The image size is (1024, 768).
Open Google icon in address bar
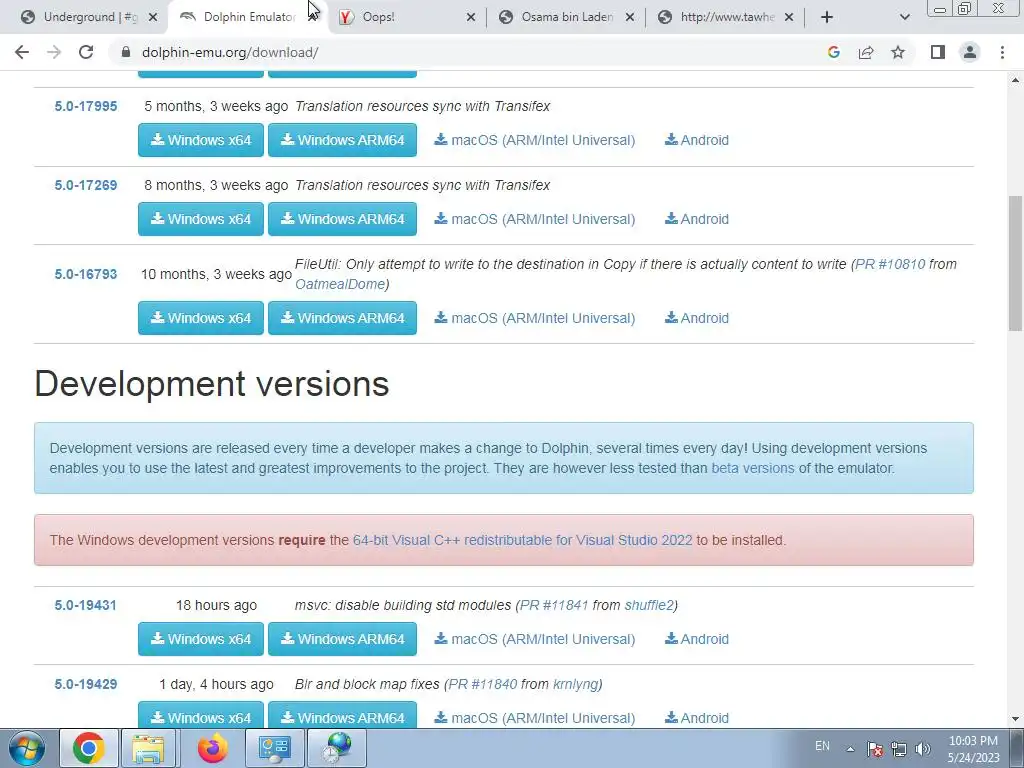click(833, 52)
